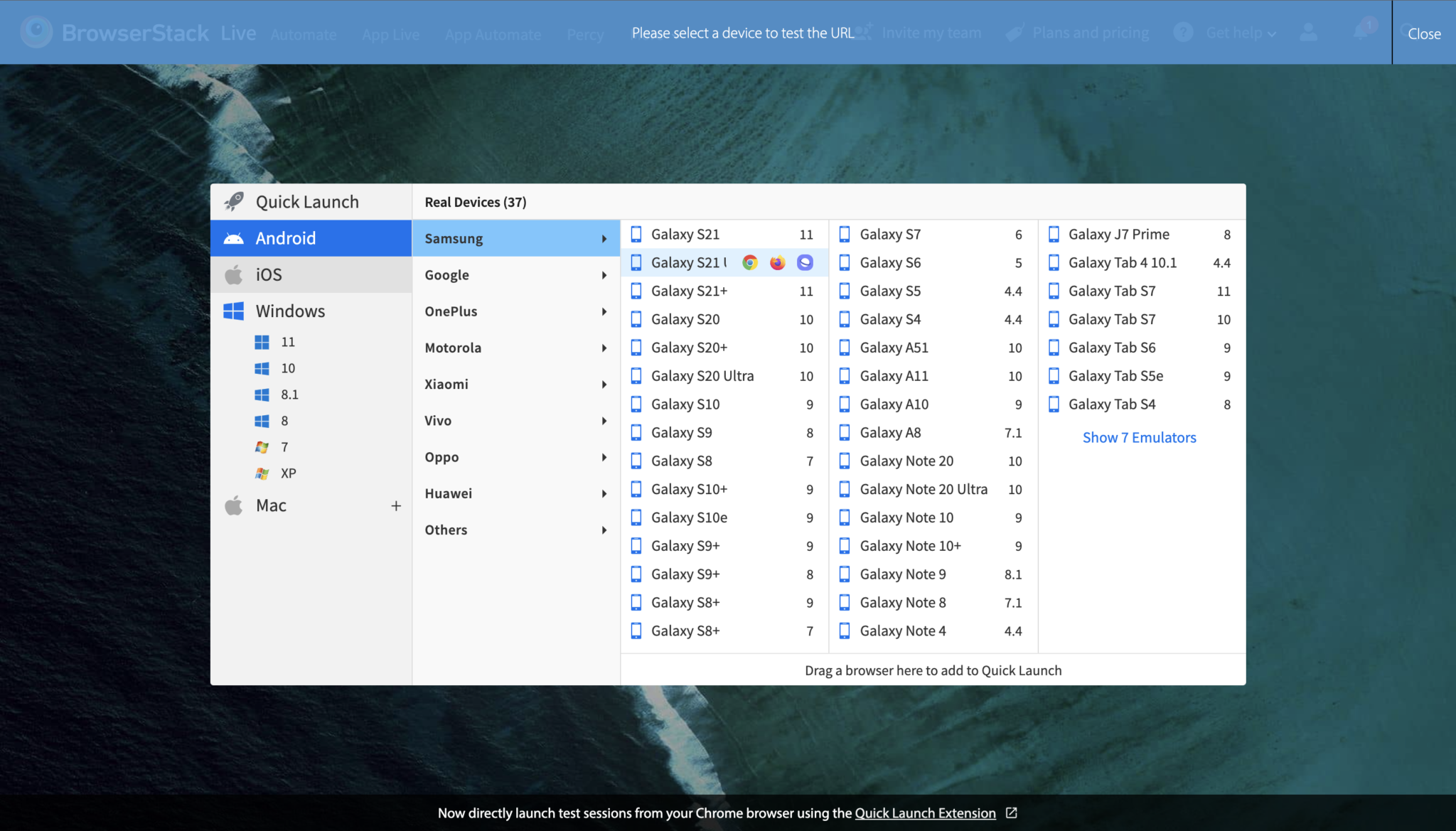The height and width of the screenshot is (831, 1456).
Task: Switch to the App Automate menu
Action: 493,33
